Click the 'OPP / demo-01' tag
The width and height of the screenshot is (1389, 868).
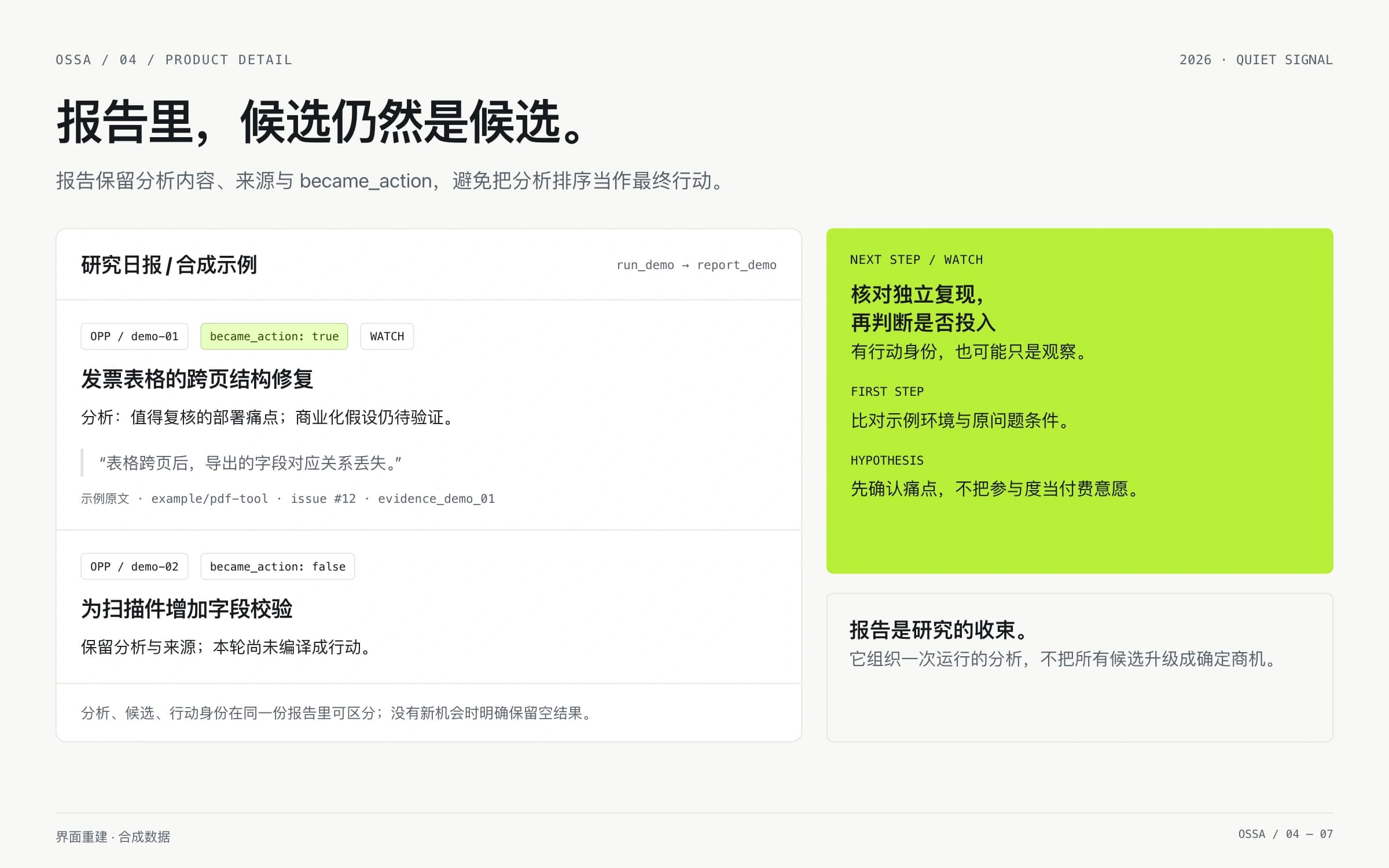[x=134, y=336]
